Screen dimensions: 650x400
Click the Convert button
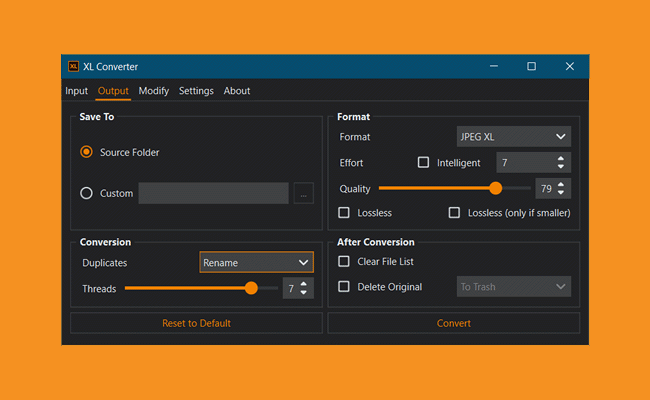[454, 323]
